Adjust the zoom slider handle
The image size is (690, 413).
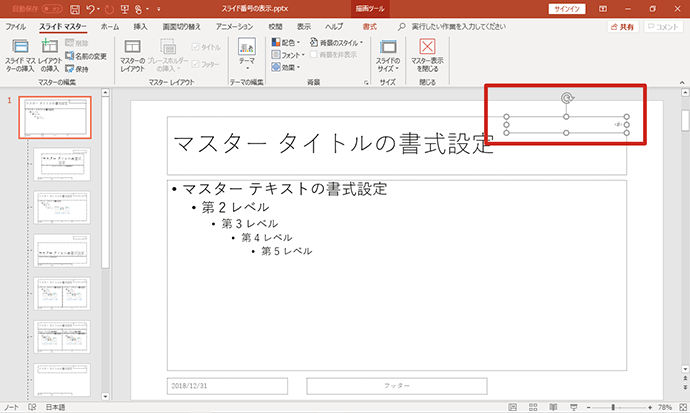tap(613, 407)
